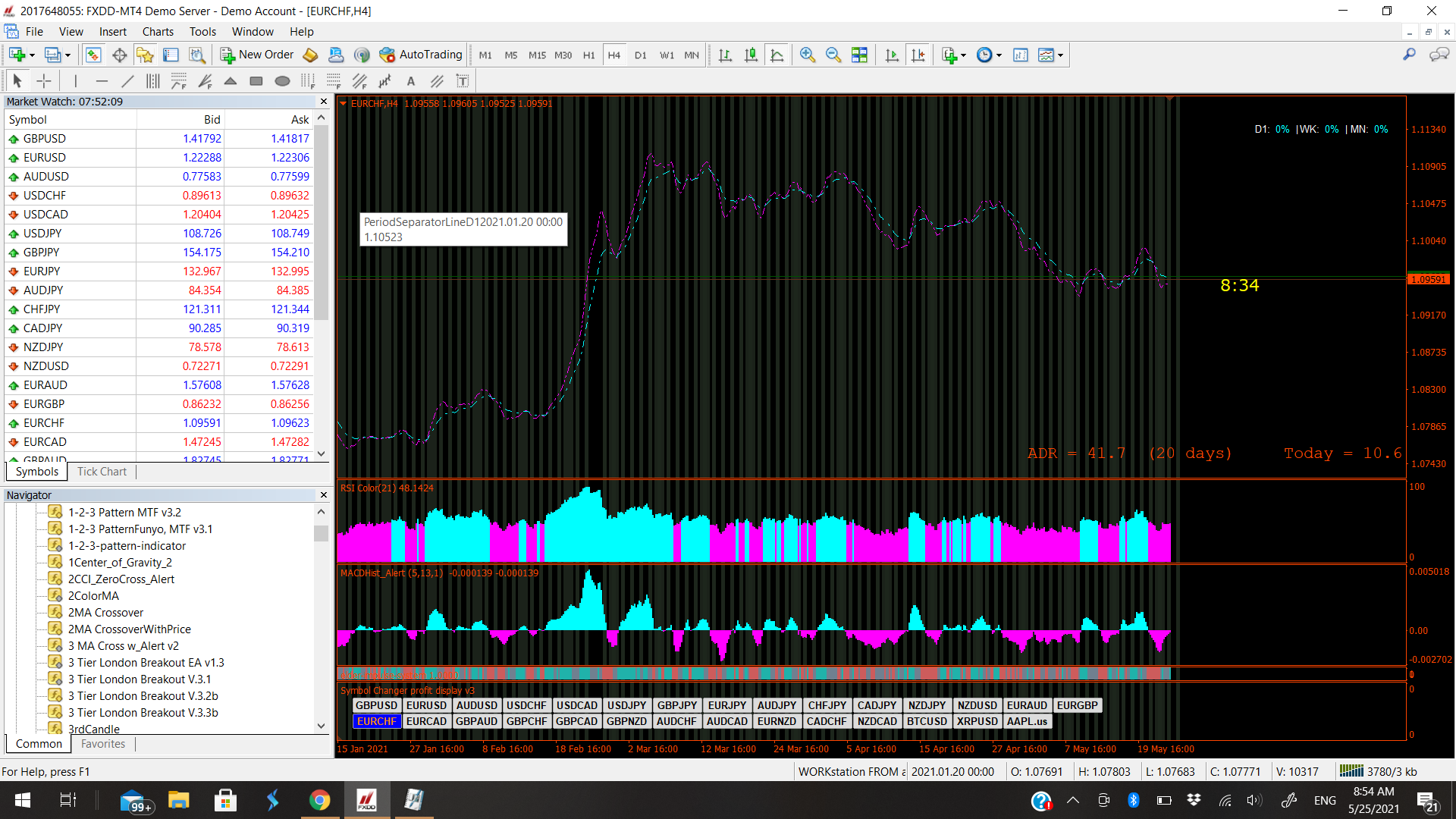Select the text label T tool
The image size is (1456, 819).
[x=463, y=80]
